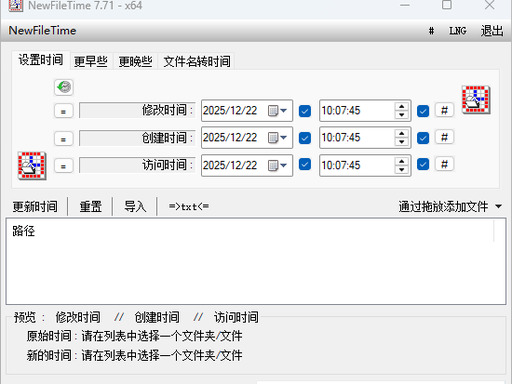The height and width of the screenshot is (384, 512).
Task: Uncheck the 访问时间 time checkbox
Action: pyautogui.click(x=423, y=164)
